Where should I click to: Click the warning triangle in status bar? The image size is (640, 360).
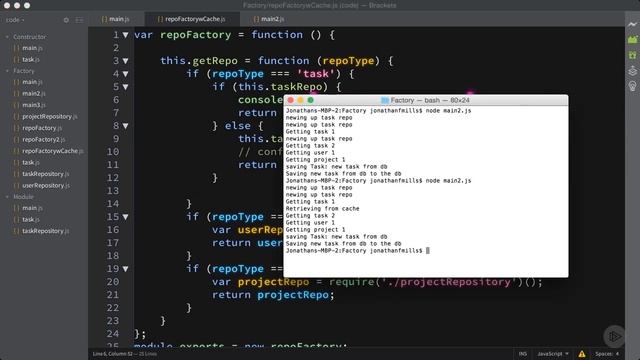[582, 354]
